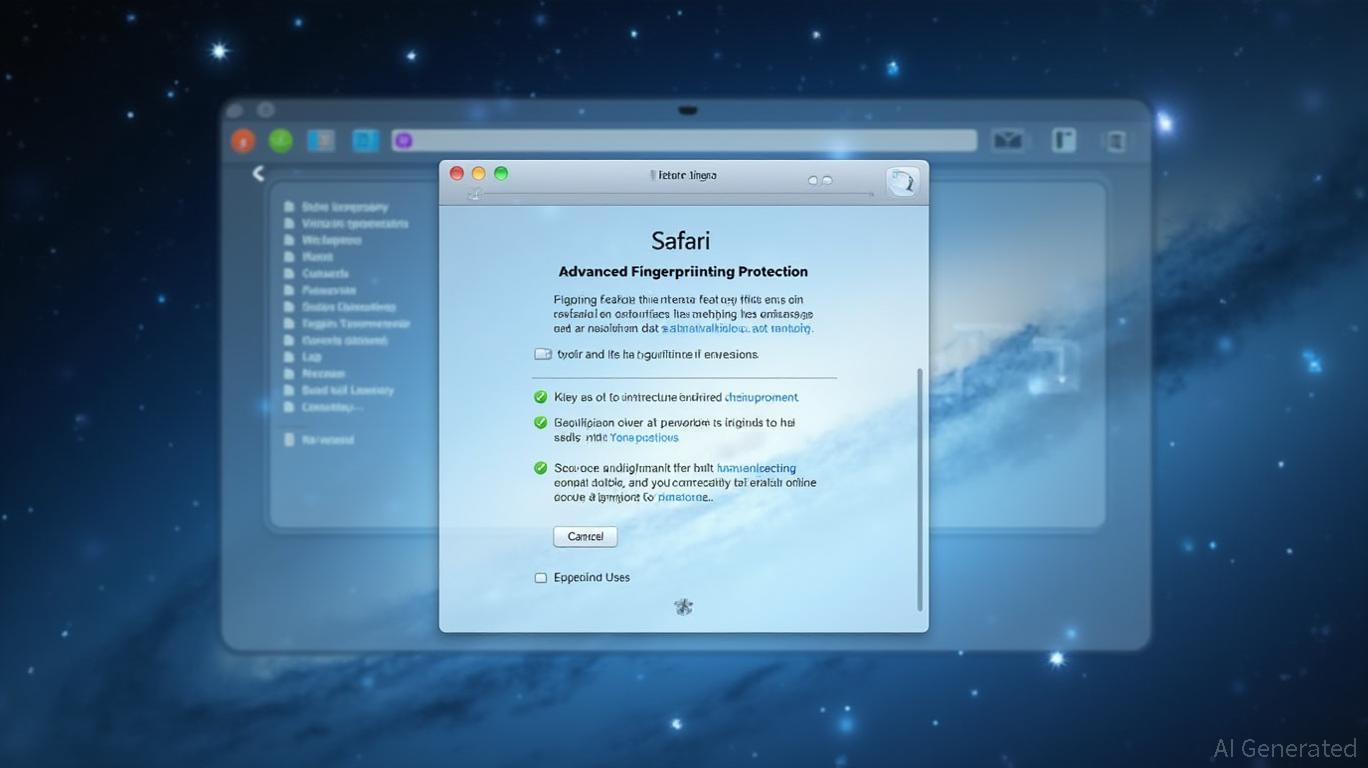Click the back chevron above the sidebar
Viewport: 1368px width, 768px height.
click(258, 172)
